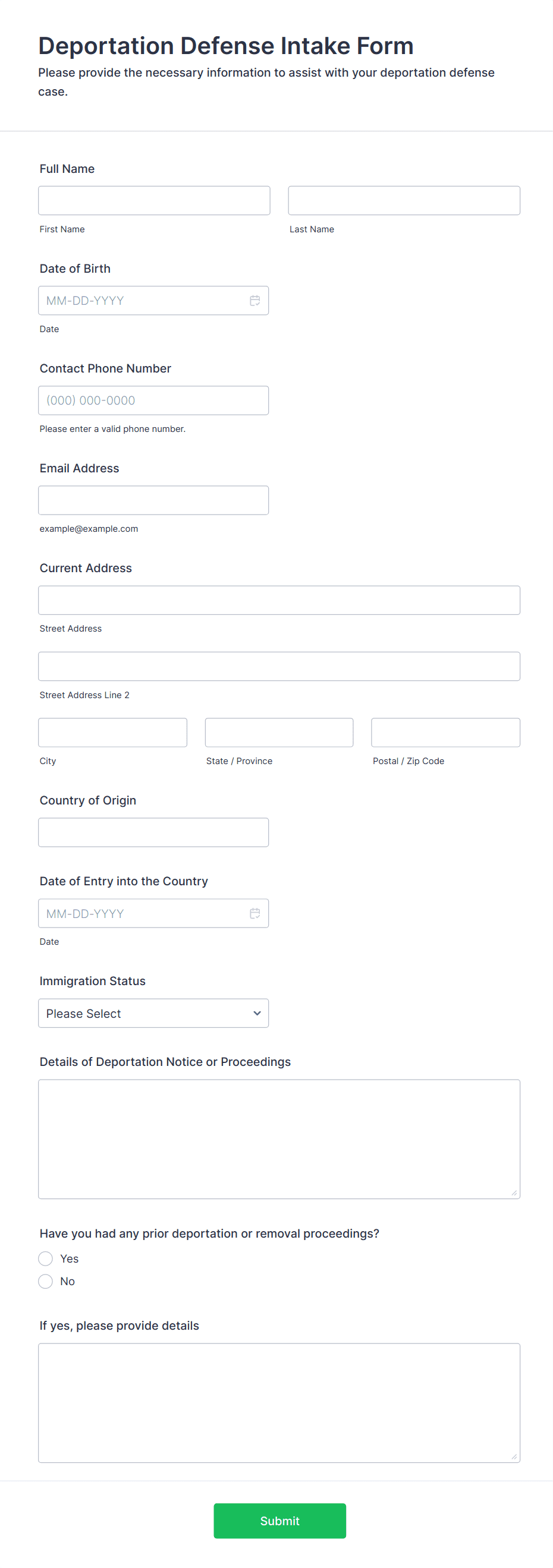The image size is (553, 1568).
Task: Focus the Street Address Line 2 field
Action: click(x=279, y=667)
